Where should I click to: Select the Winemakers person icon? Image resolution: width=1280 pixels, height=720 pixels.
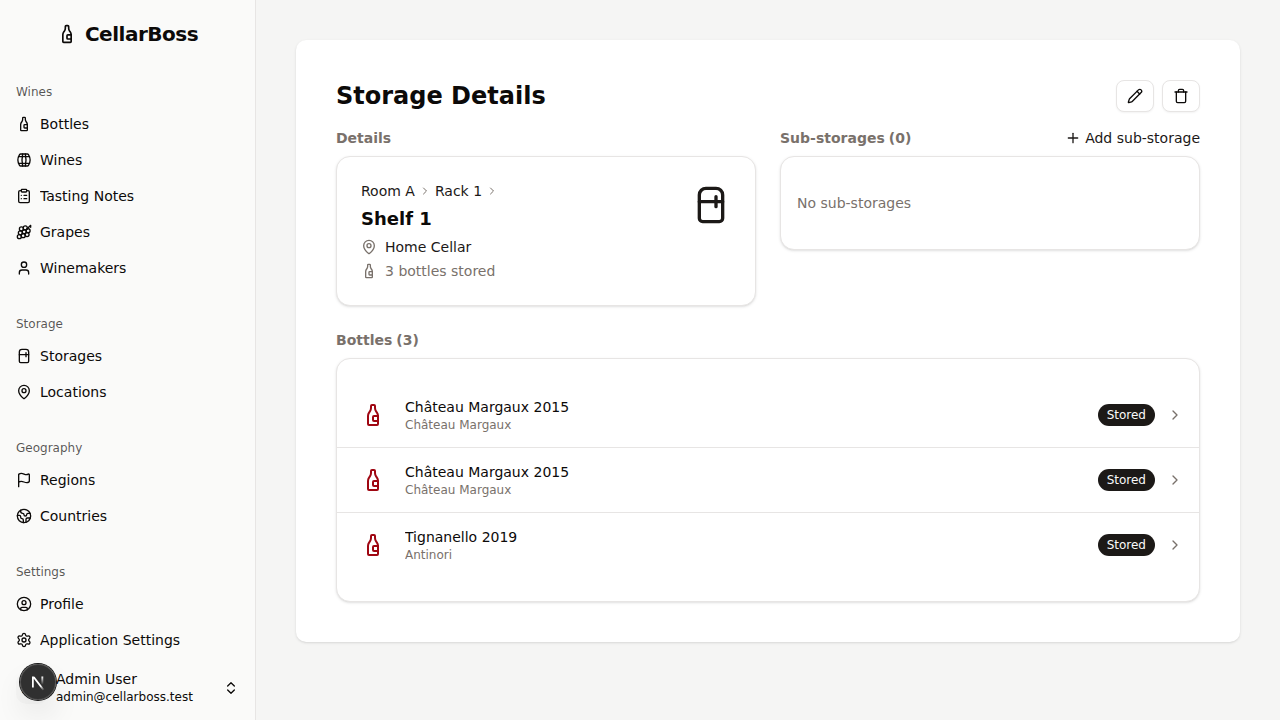24,267
